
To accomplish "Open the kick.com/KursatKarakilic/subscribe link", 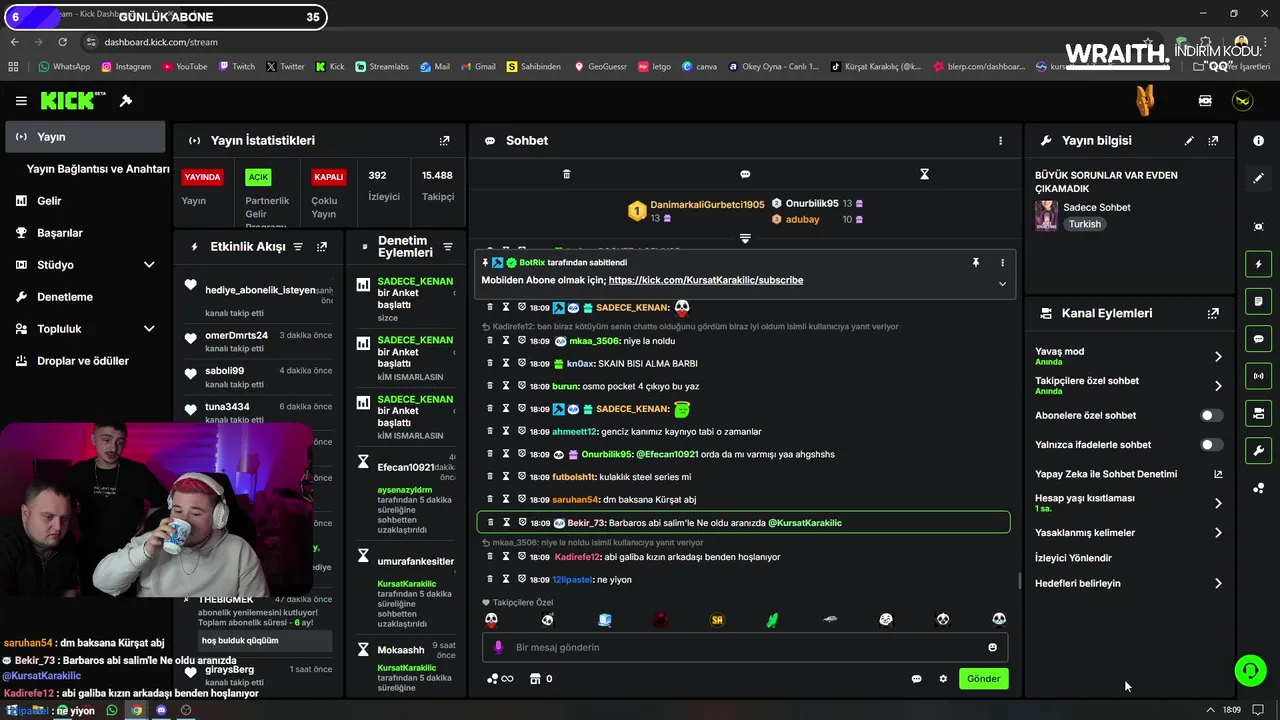I will tap(706, 281).
